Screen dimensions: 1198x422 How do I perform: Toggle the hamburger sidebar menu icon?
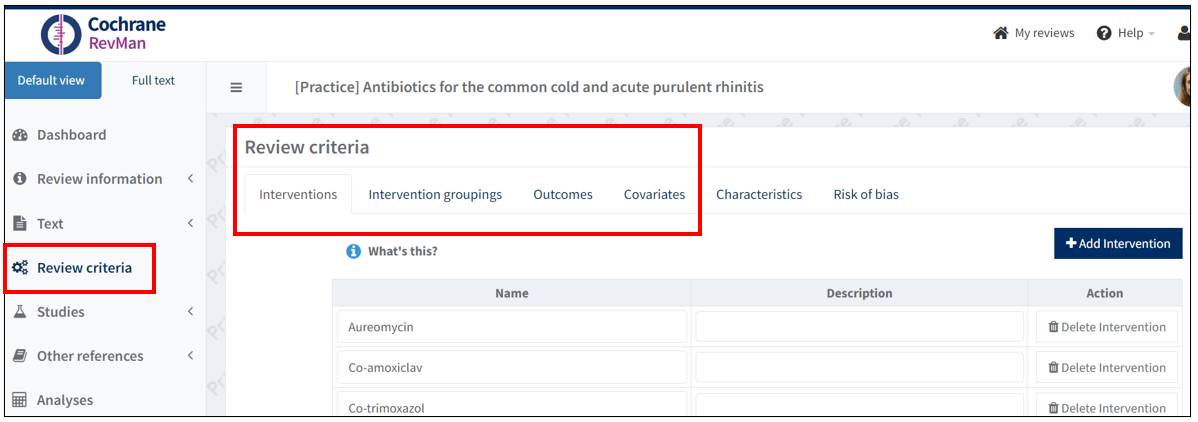[237, 88]
